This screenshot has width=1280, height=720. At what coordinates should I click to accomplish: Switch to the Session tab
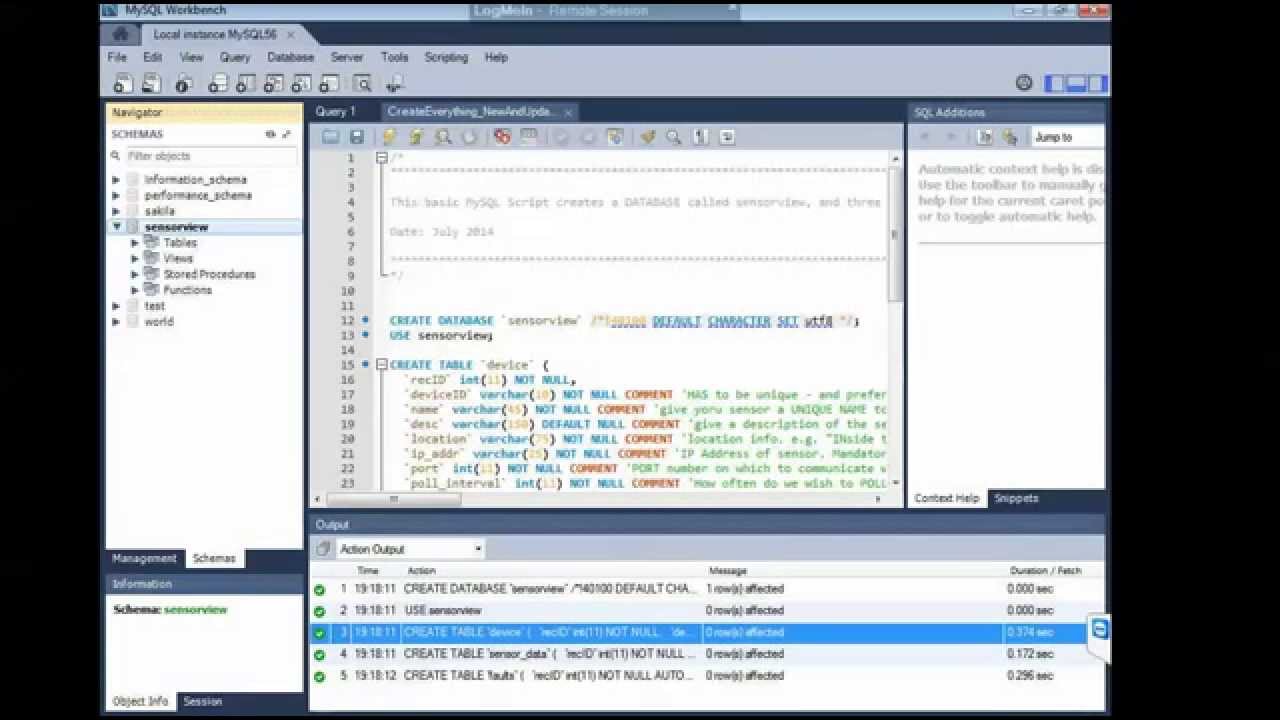202,701
